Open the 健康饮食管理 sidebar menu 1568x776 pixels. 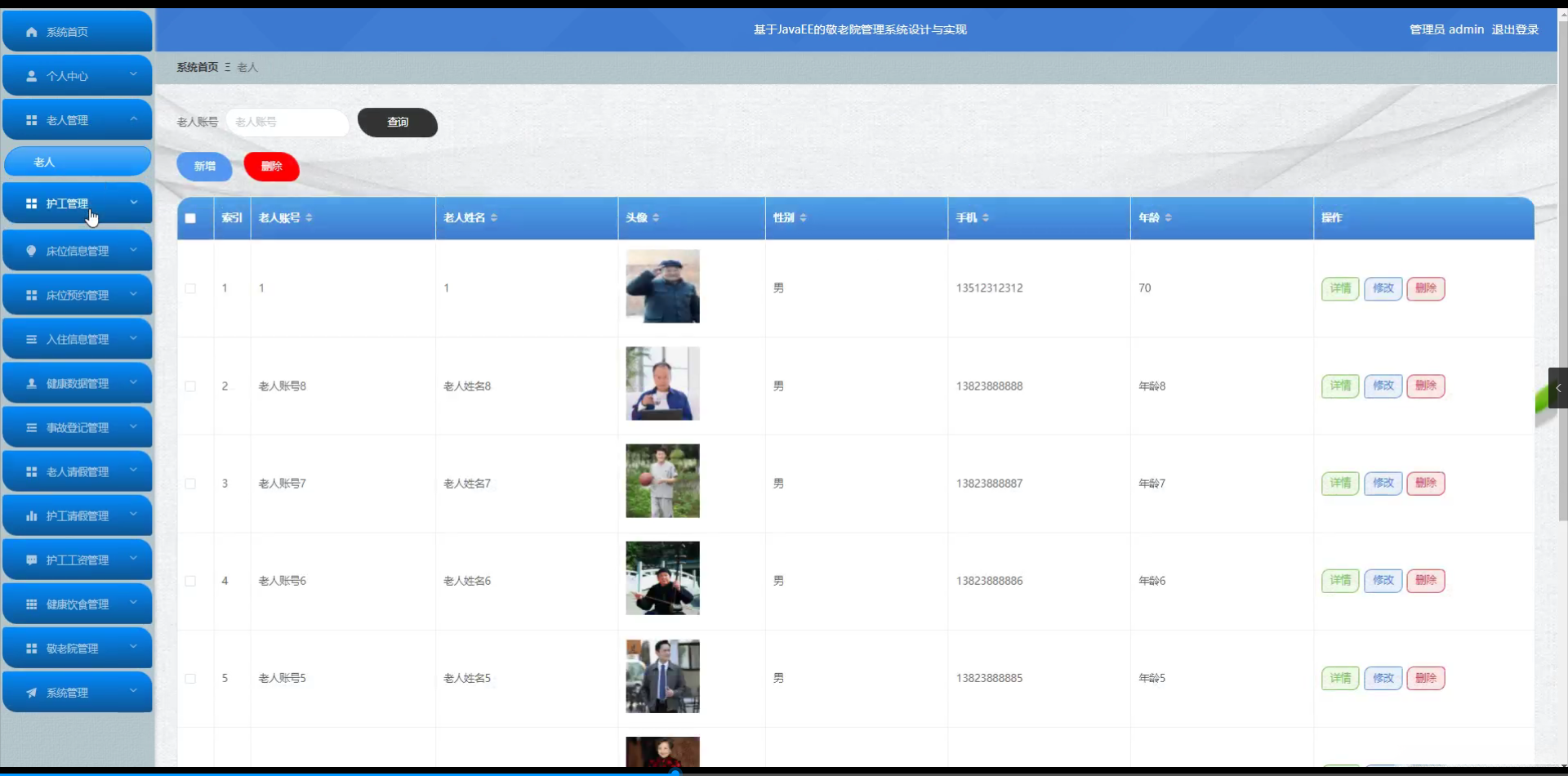pos(78,604)
